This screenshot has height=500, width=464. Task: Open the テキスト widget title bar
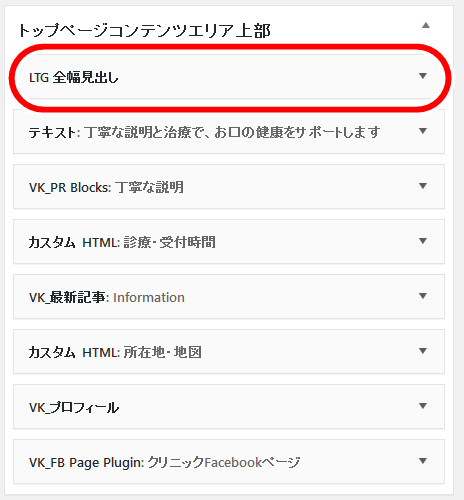click(x=229, y=132)
